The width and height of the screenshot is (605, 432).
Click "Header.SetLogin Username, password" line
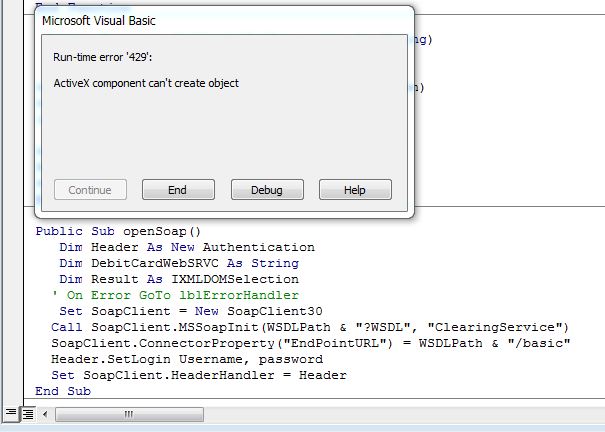point(187,359)
